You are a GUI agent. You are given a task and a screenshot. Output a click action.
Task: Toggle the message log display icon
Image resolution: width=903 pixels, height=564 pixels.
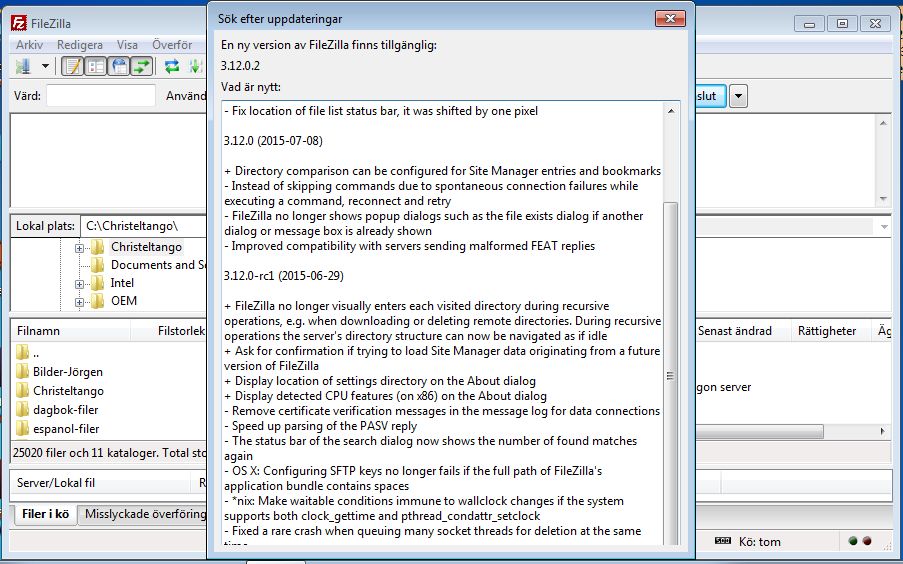pos(73,66)
